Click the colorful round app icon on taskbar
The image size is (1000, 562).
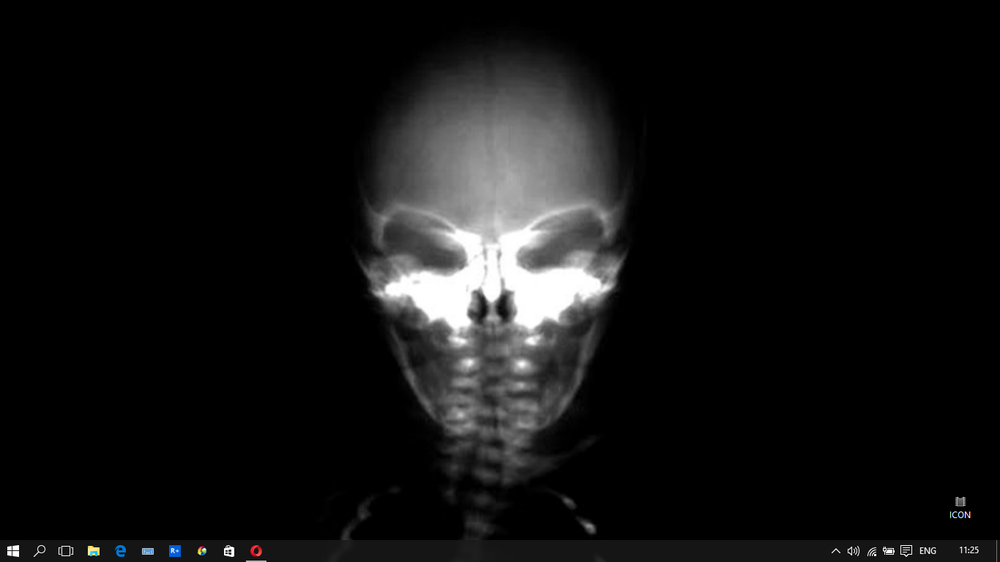click(202, 551)
